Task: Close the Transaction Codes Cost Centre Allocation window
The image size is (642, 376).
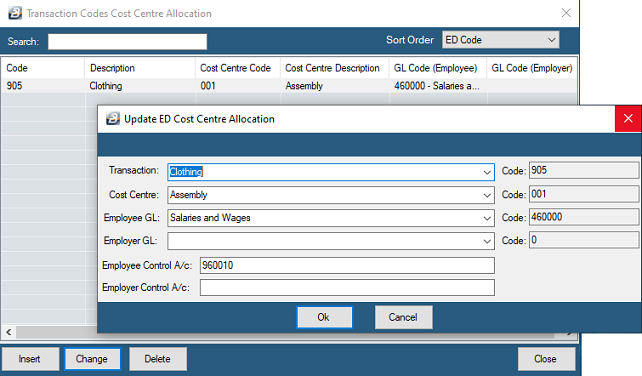Action: (x=566, y=13)
